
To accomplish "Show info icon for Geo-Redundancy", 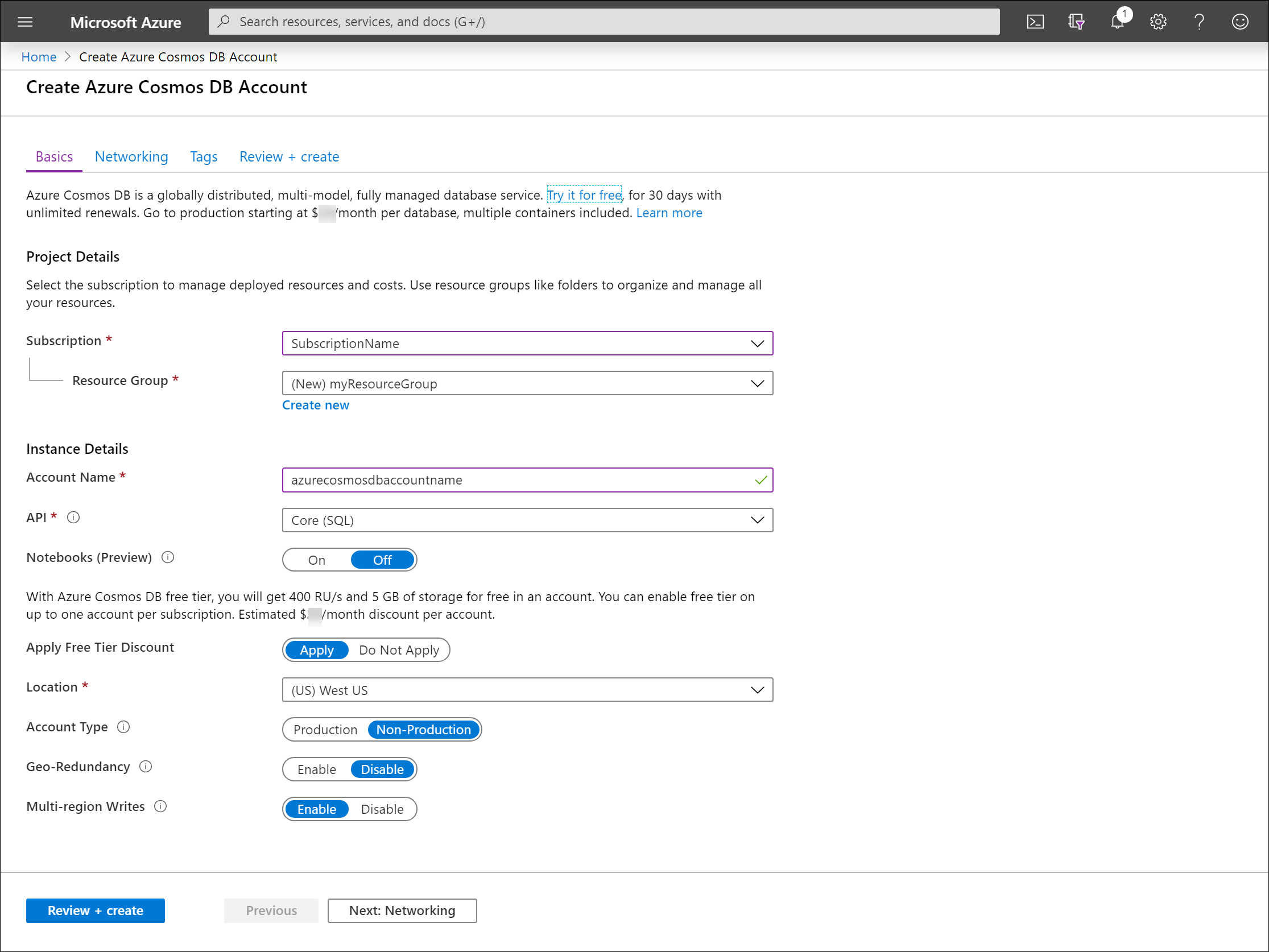I will point(146,767).
